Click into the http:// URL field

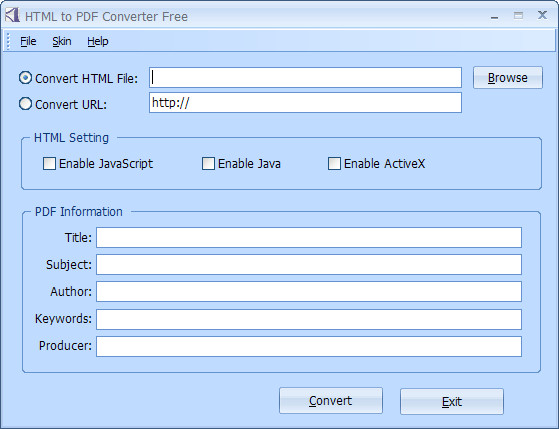(x=305, y=103)
